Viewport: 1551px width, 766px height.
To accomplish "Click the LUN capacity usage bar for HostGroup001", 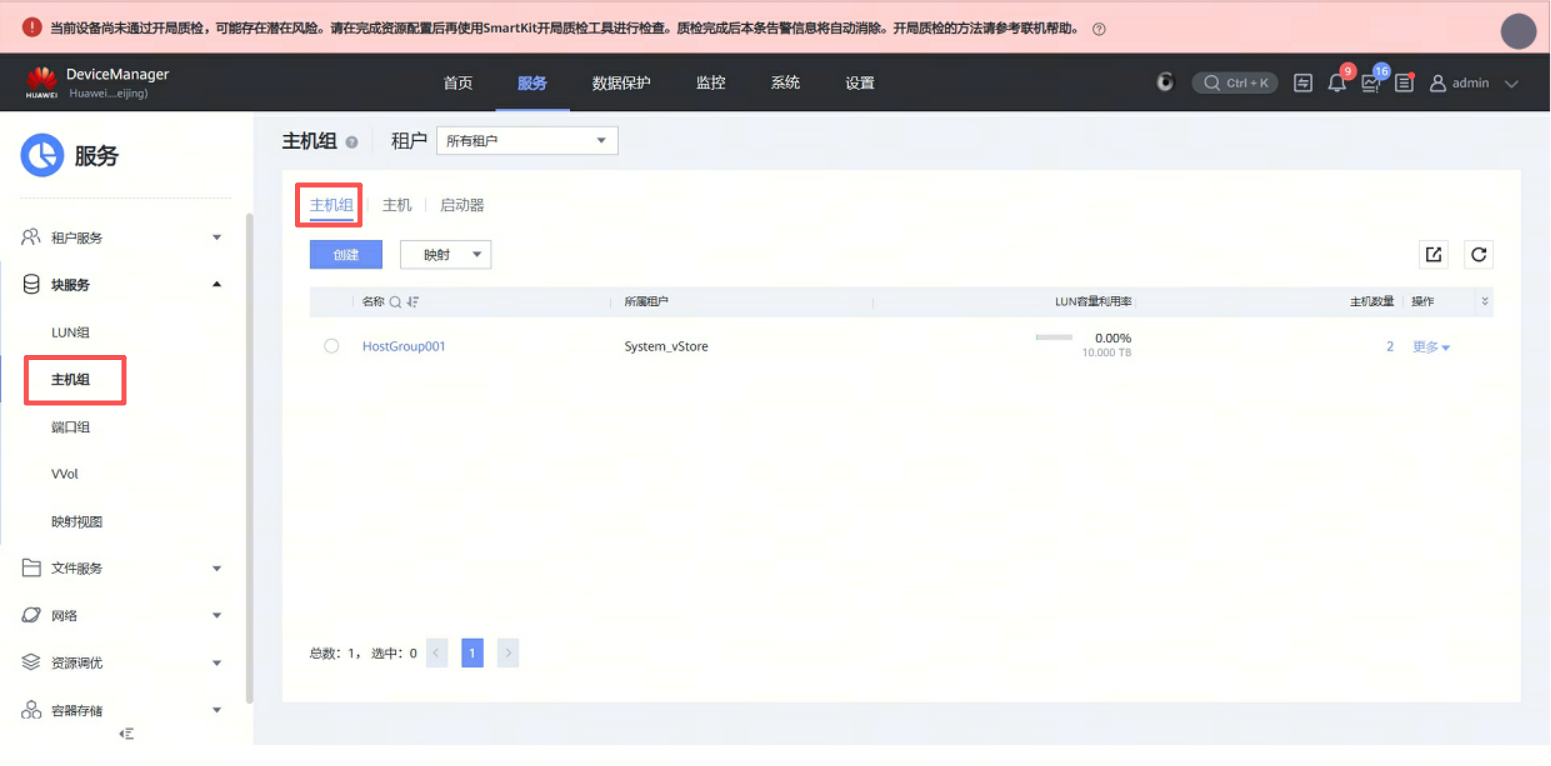I will click(x=1054, y=338).
